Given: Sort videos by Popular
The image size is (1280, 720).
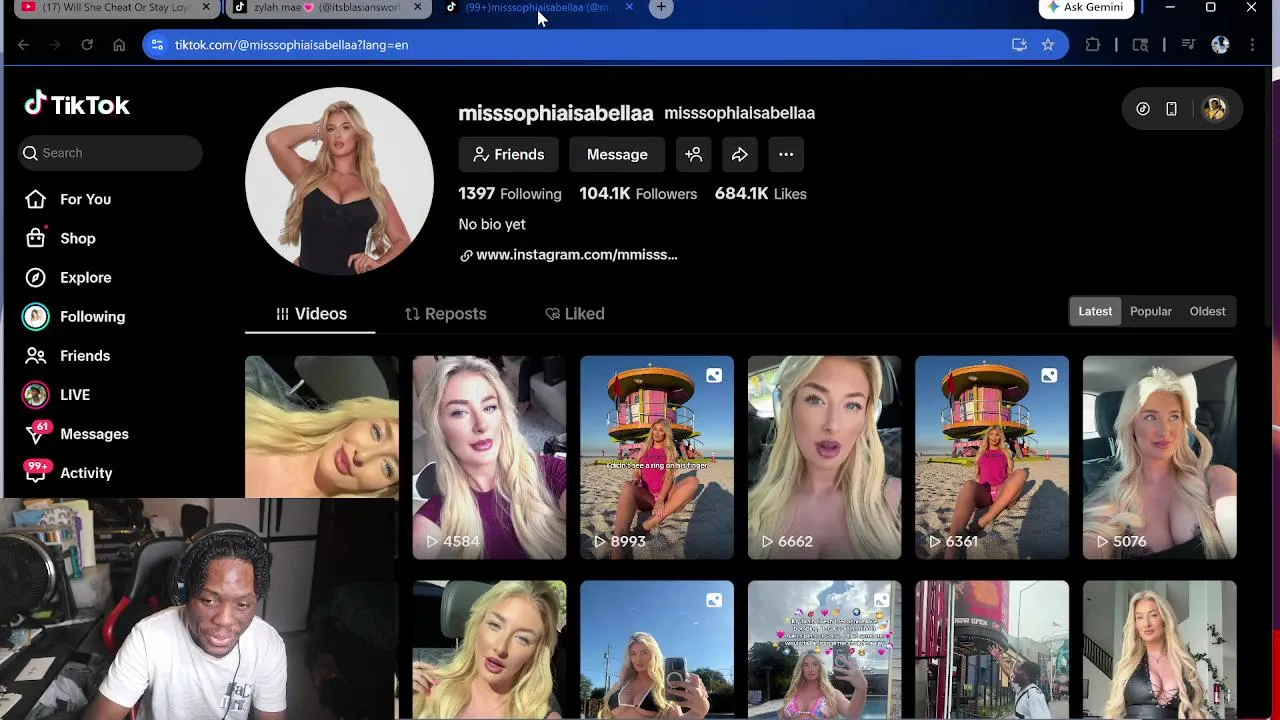Looking at the screenshot, I should (1151, 311).
